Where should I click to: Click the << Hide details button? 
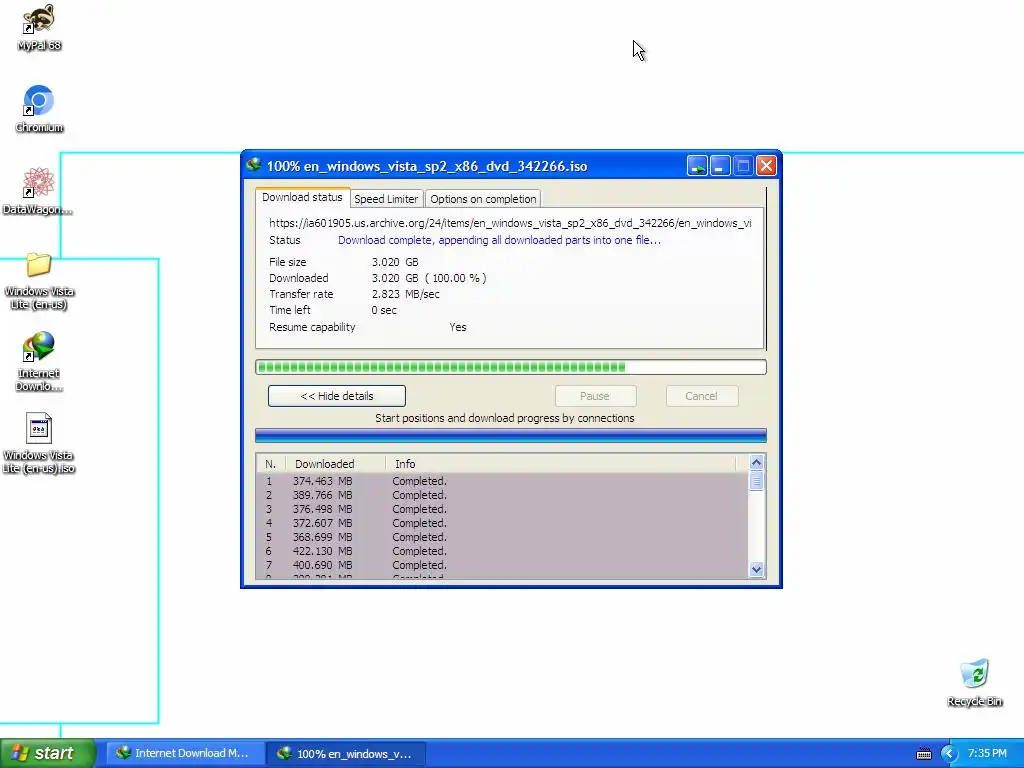[337, 396]
